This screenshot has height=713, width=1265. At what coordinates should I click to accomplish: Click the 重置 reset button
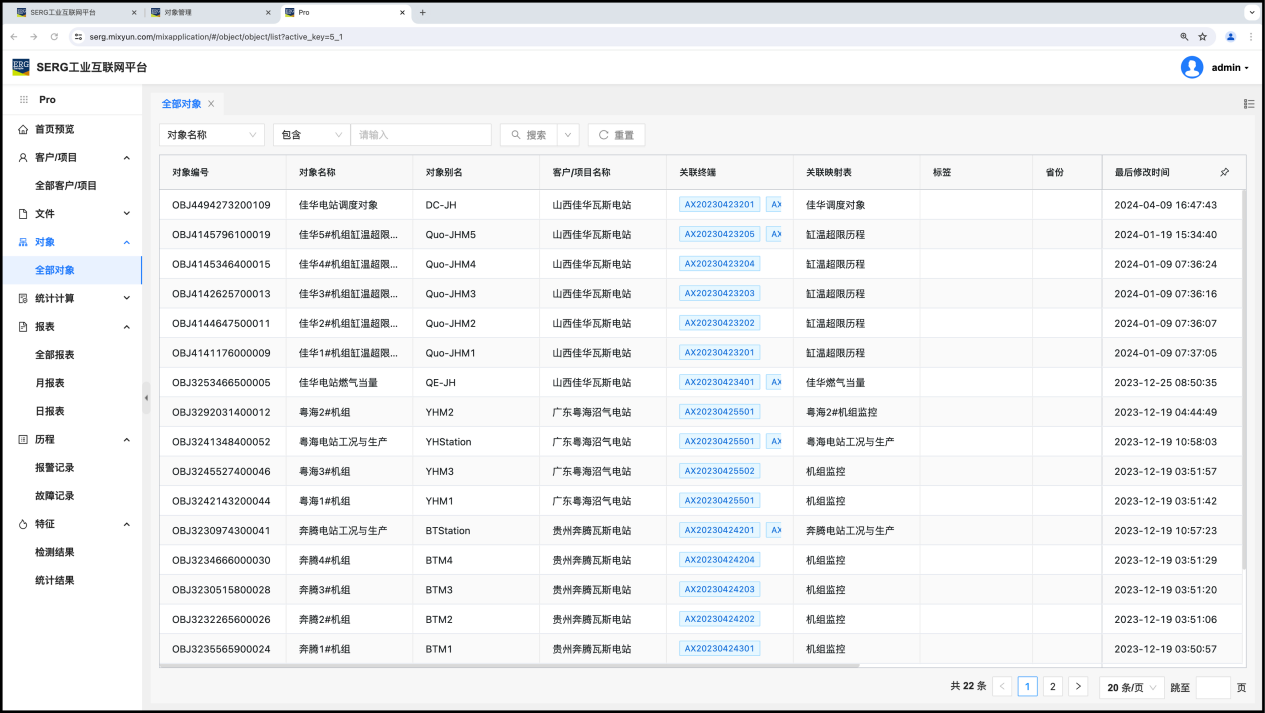pos(616,135)
